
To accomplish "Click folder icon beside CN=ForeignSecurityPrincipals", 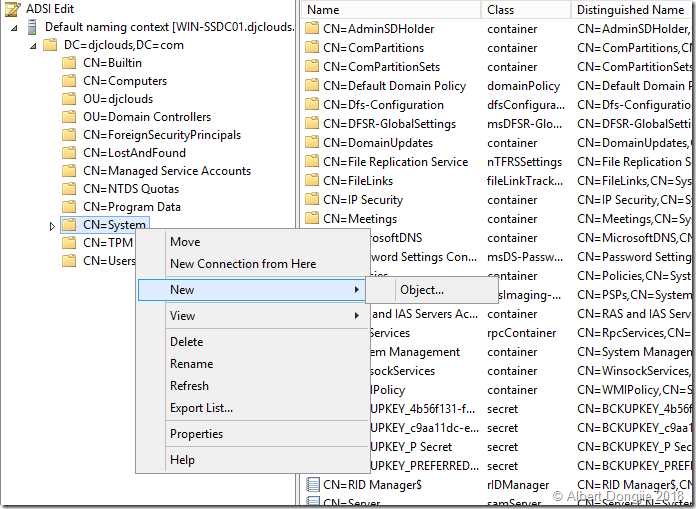I will click(x=69, y=135).
